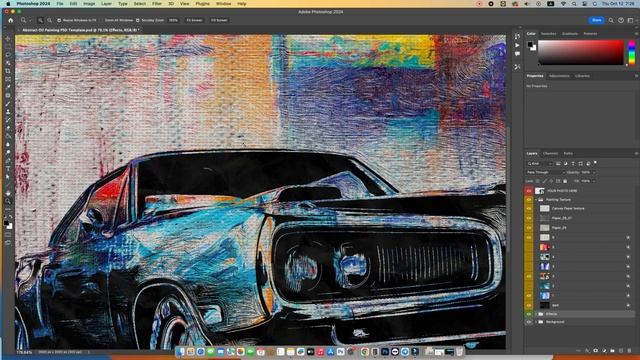The width and height of the screenshot is (640, 360).
Task: Hide the Canvas Paper texture layer
Action: (x=529, y=209)
